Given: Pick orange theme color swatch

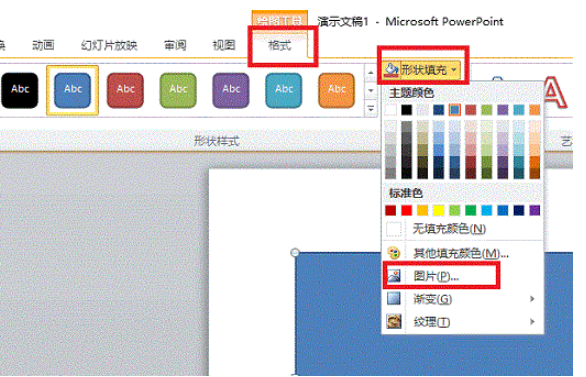Looking at the screenshot, I should coord(535,110).
